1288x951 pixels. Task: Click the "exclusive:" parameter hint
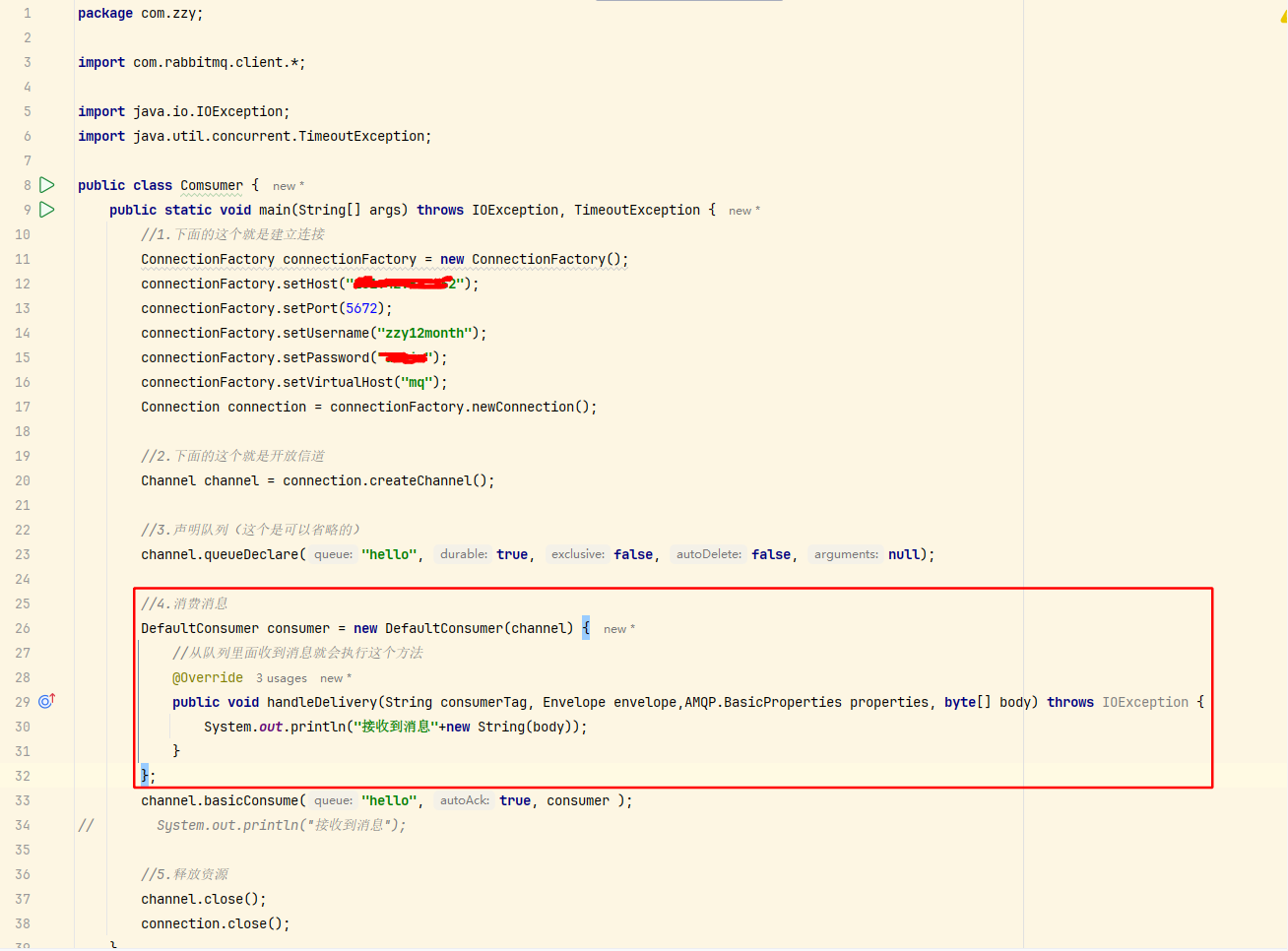coord(578,554)
